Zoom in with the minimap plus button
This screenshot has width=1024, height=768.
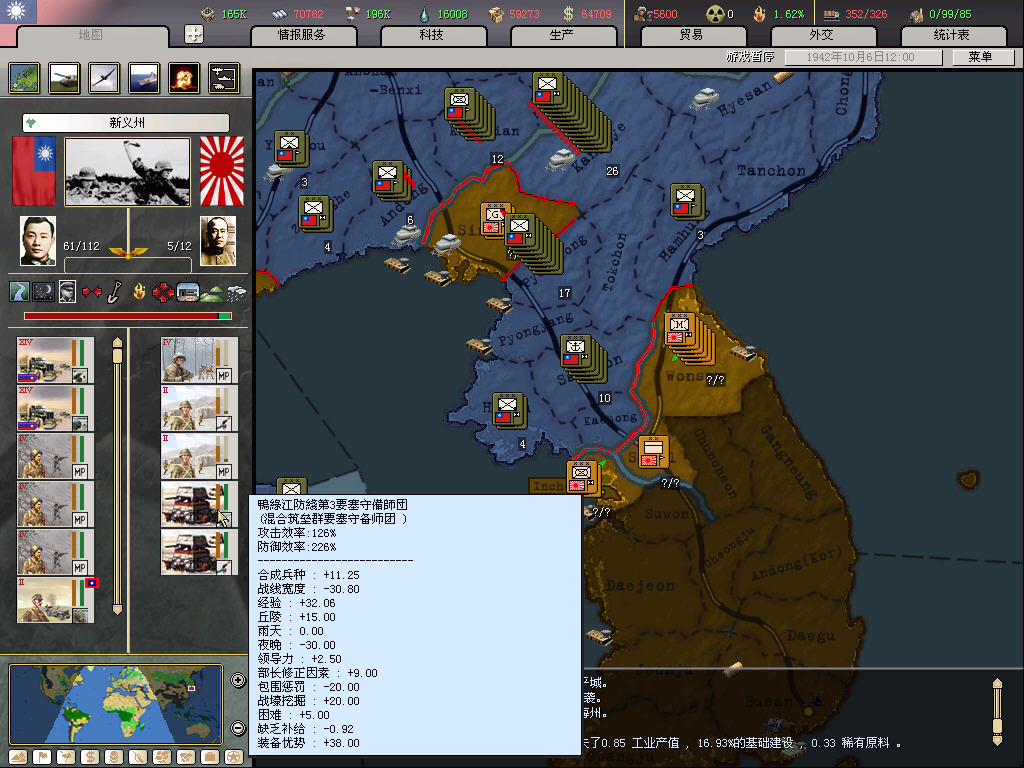pos(238,681)
